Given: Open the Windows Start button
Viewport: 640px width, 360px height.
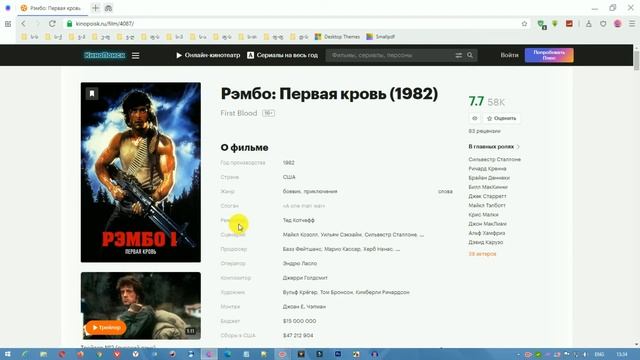Looking at the screenshot, I should (7, 354).
